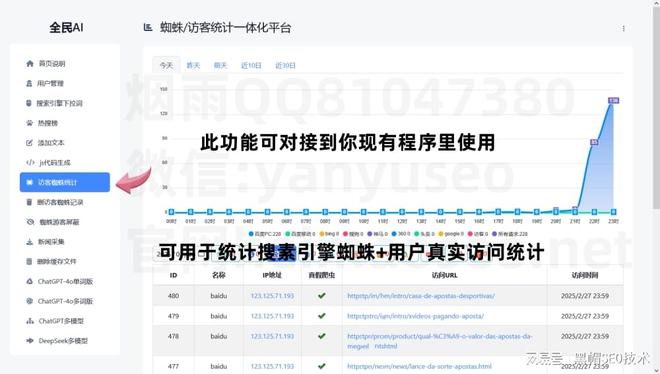This screenshot has width=660, height=374.
Task: Click 全民AI logo text
Action: 66,28
